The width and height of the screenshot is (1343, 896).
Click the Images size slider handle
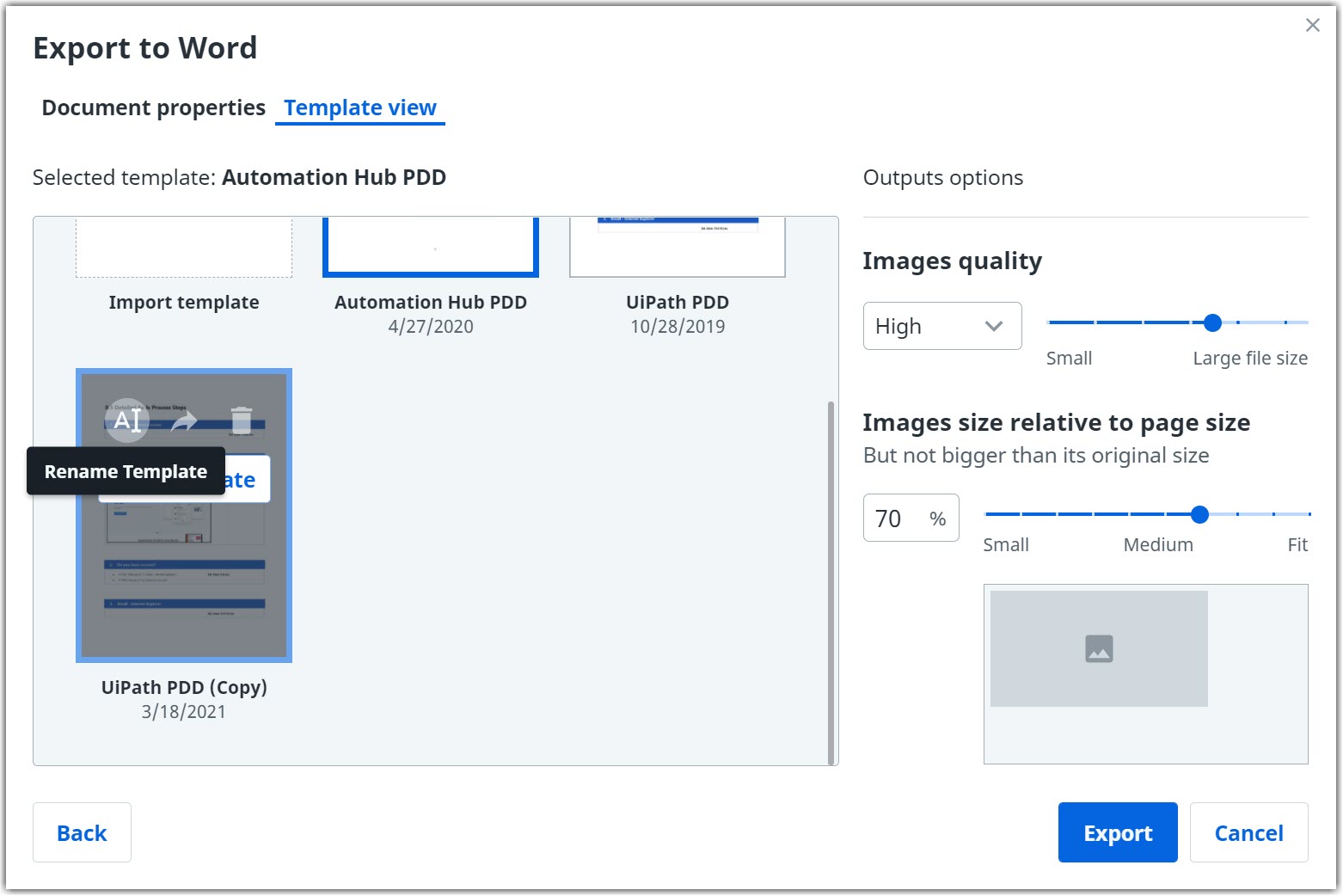pyautogui.click(x=1199, y=514)
